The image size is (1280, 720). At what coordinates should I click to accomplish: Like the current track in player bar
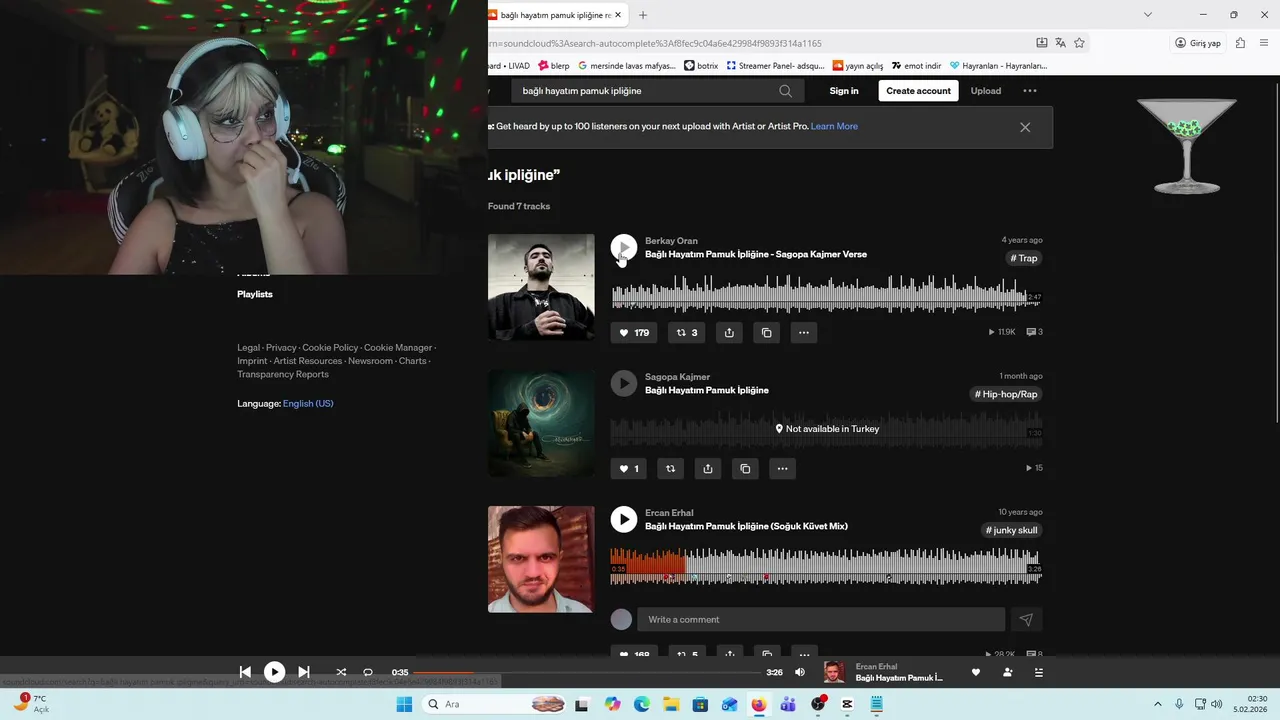tap(976, 673)
